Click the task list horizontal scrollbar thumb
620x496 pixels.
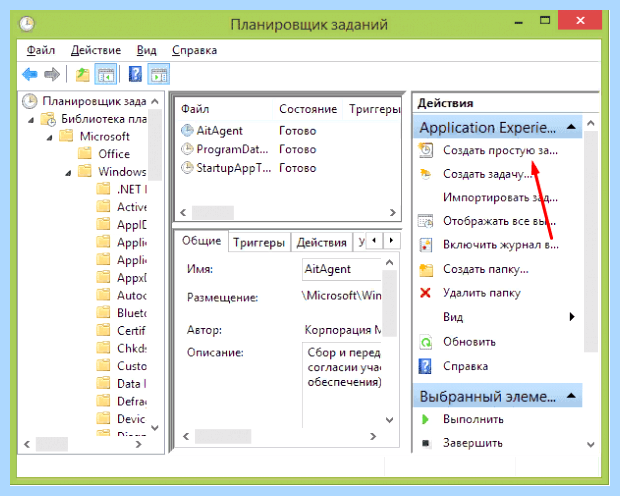coord(213,212)
